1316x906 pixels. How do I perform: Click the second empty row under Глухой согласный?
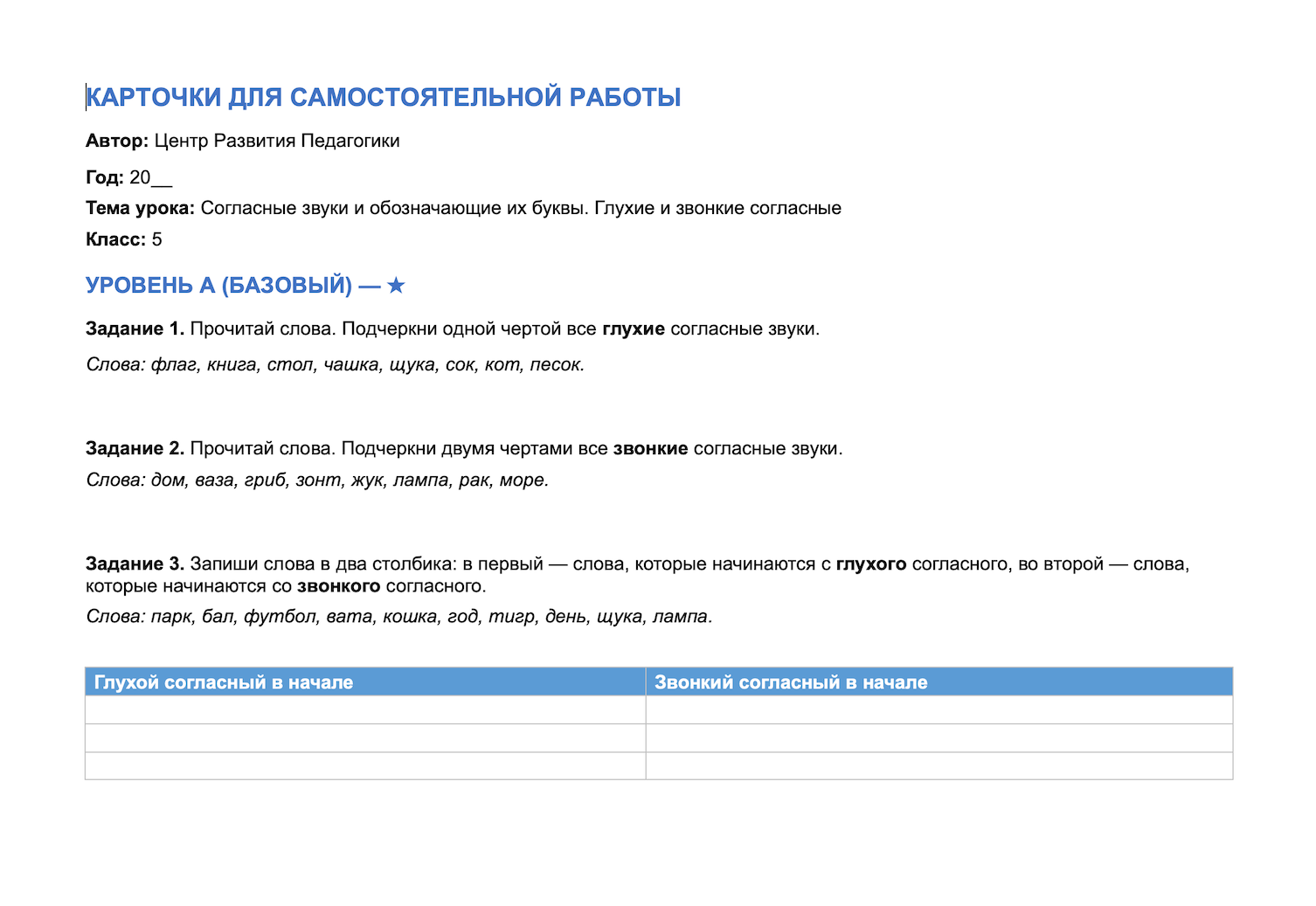click(x=365, y=737)
